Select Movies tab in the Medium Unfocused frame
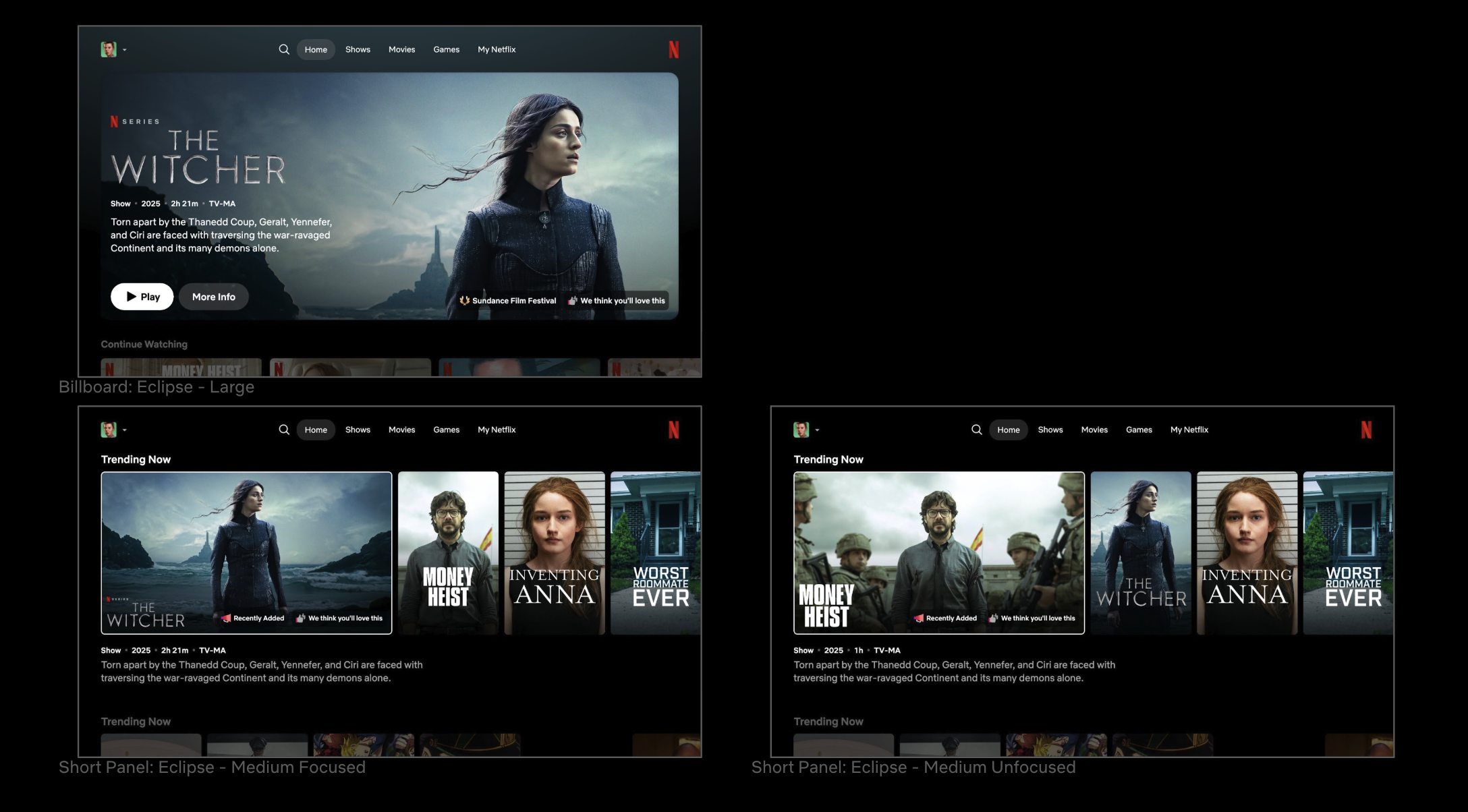Screen dimensions: 1468x812 pos(1094,430)
